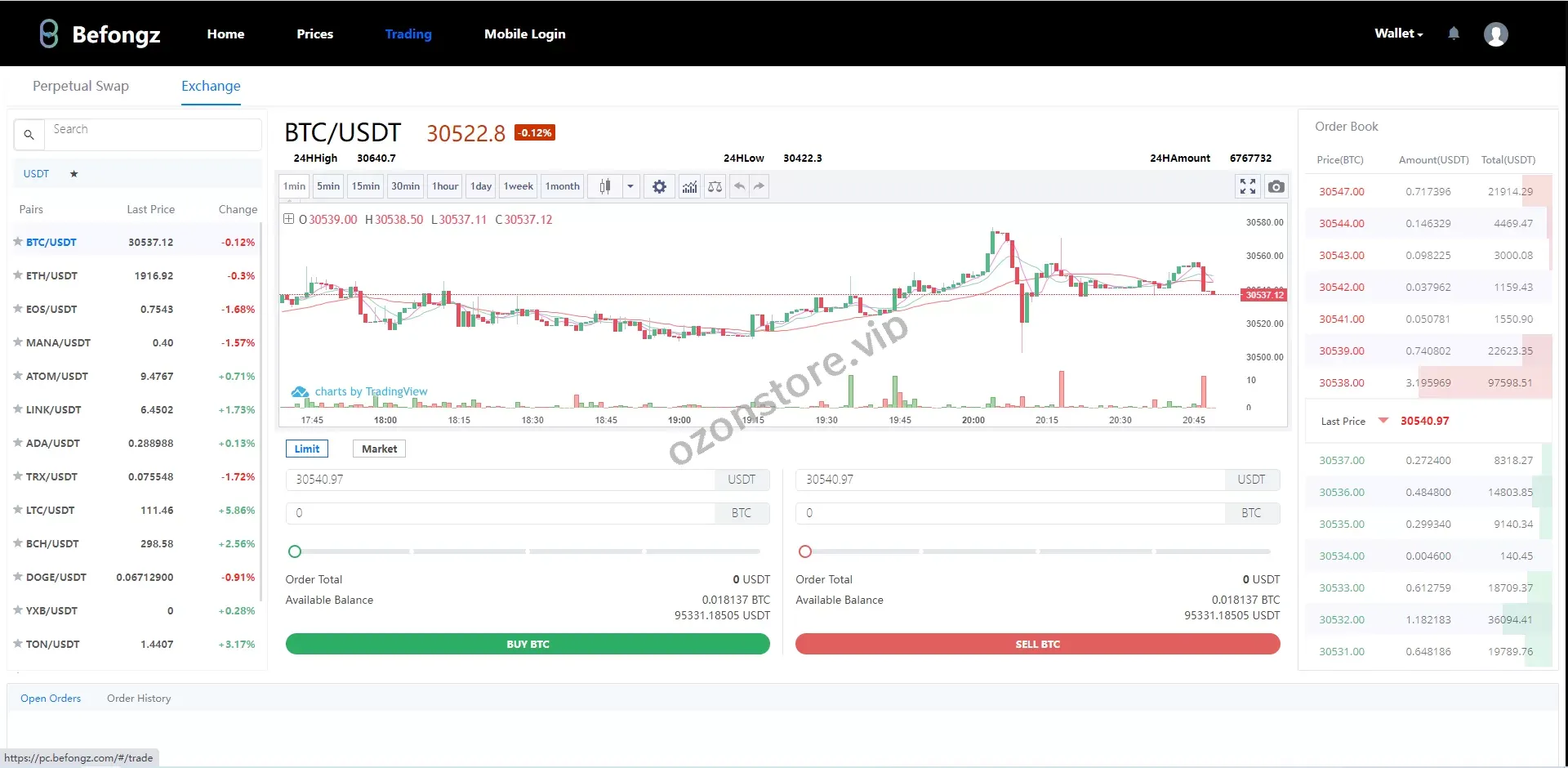Take a chart snapshot with camera icon
1568x768 pixels.
click(1276, 187)
